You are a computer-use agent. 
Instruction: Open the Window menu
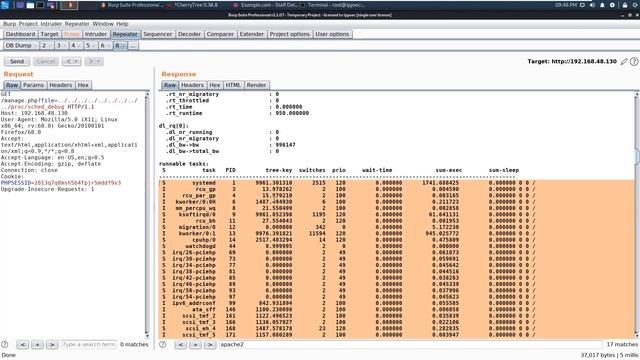tap(103, 24)
